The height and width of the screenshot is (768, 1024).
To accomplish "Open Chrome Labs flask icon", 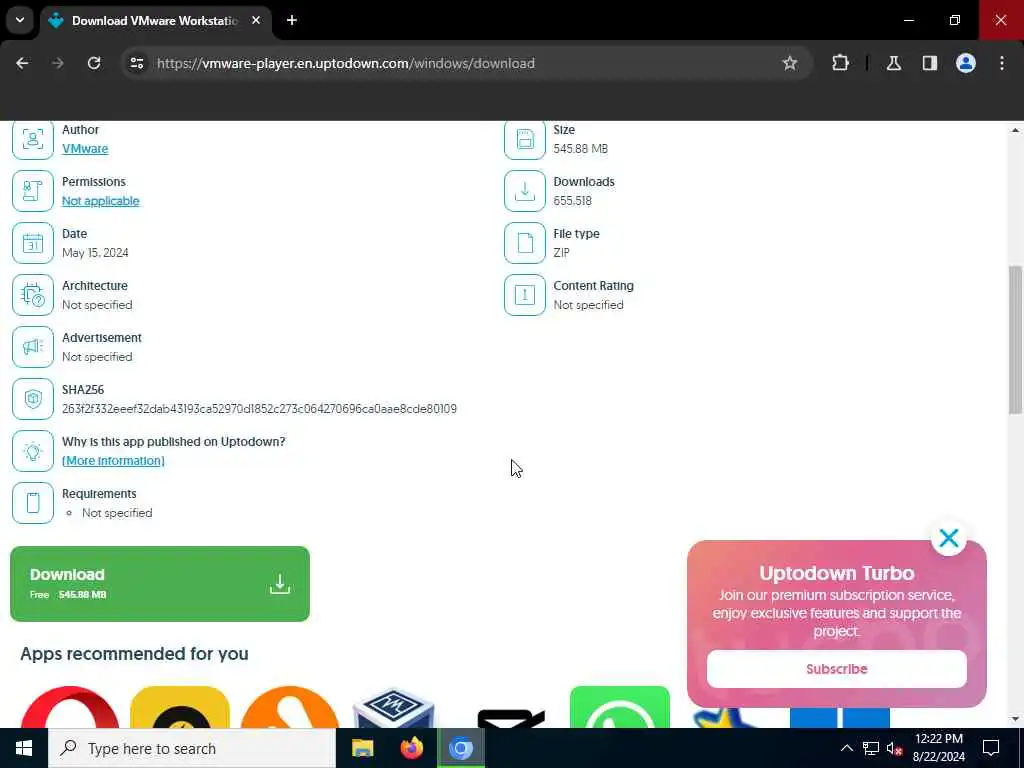I will [893, 63].
